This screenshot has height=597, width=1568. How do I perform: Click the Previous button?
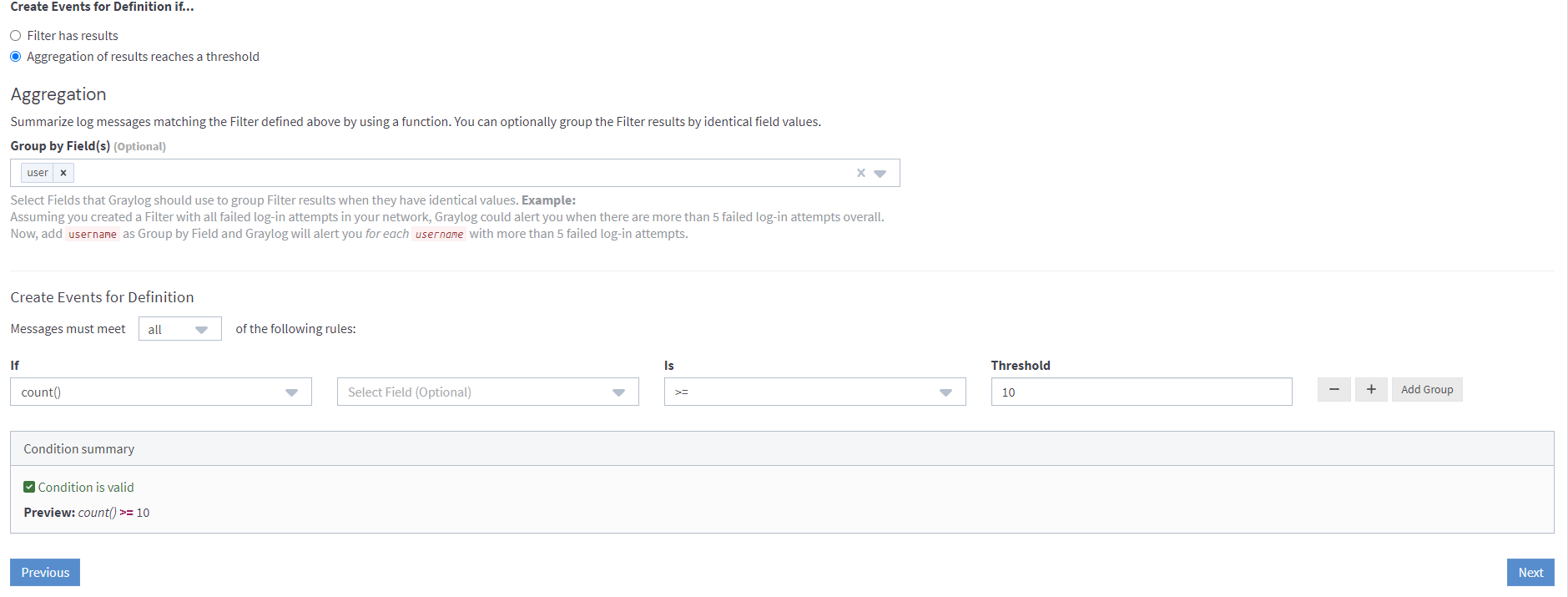(x=44, y=572)
